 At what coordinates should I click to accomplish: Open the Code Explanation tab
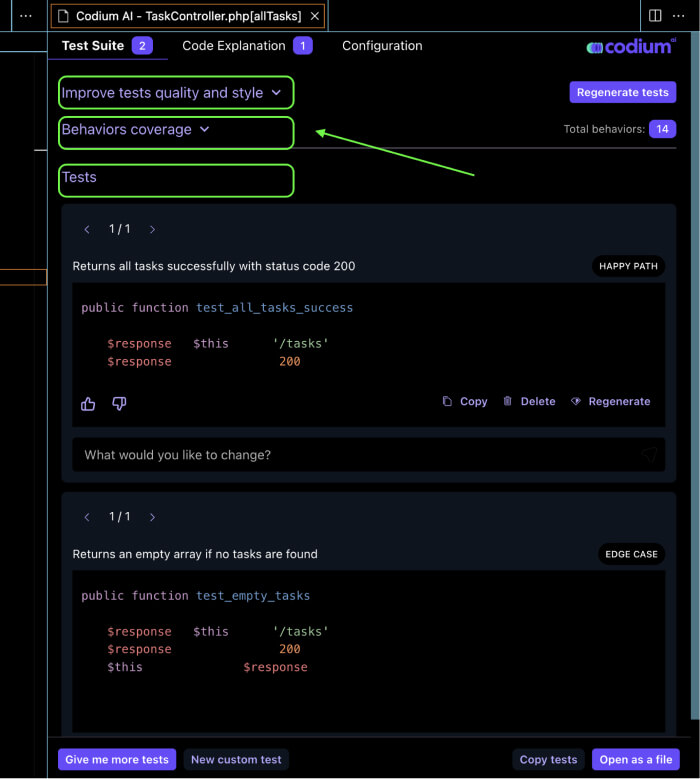(247, 46)
